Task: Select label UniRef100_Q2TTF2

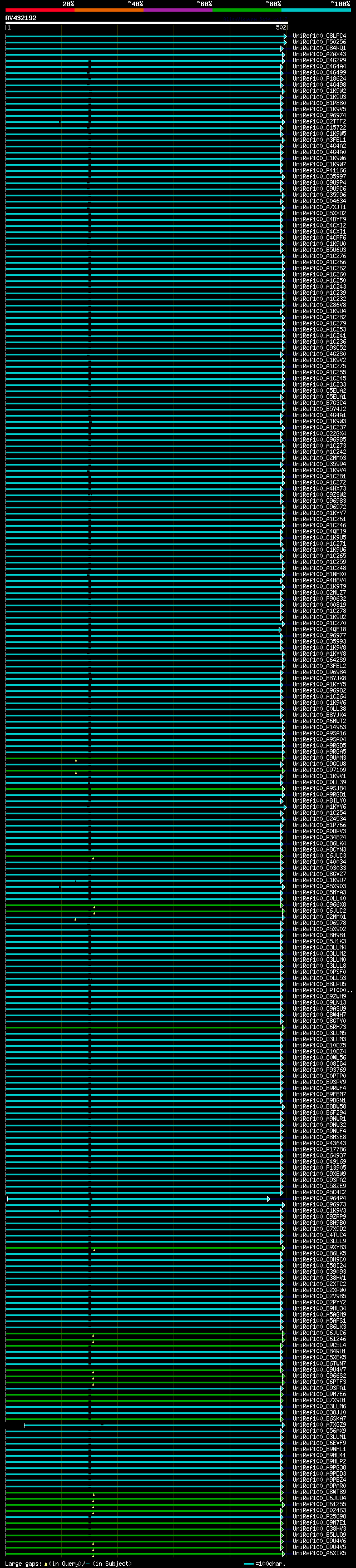Action: [x=319, y=121]
